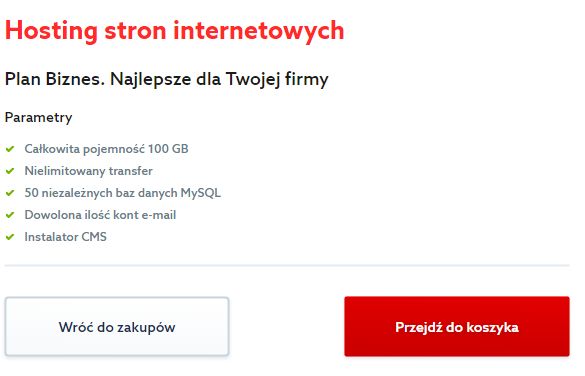585x376 pixels.
Task: Click the horizontal divider line above buttons
Action: [x=287, y=266]
